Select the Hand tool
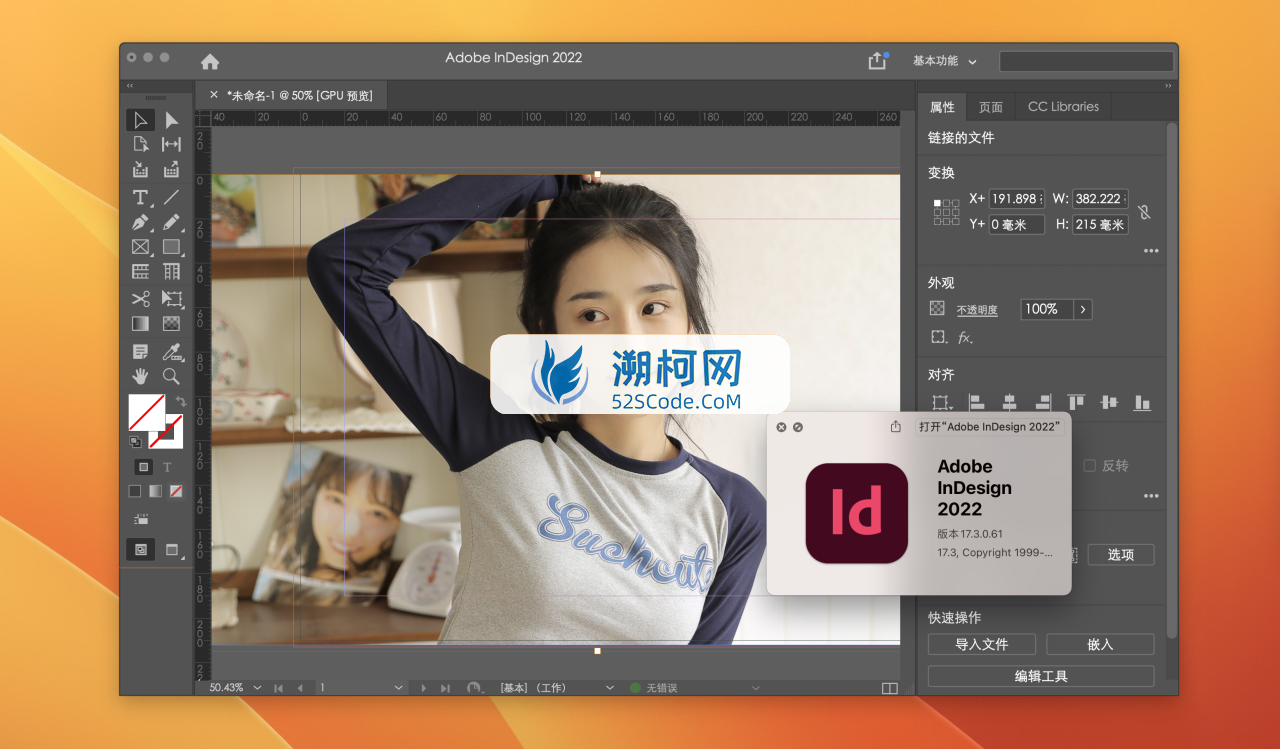Viewport: 1280px width, 749px height. pos(140,376)
